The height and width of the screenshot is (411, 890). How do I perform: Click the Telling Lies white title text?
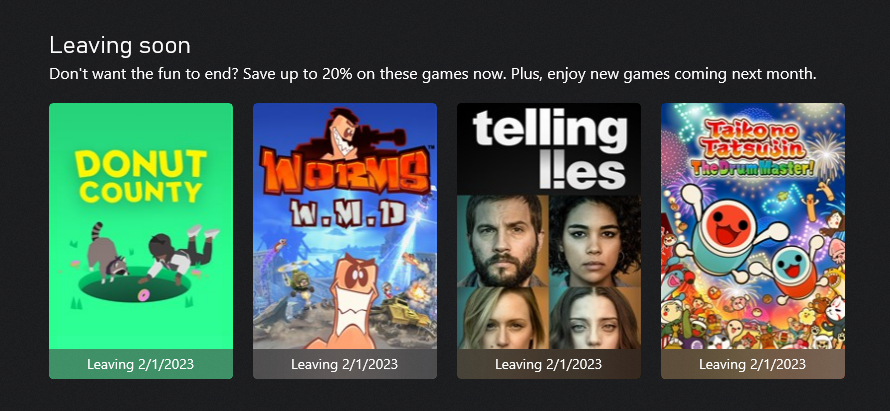click(x=549, y=150)
